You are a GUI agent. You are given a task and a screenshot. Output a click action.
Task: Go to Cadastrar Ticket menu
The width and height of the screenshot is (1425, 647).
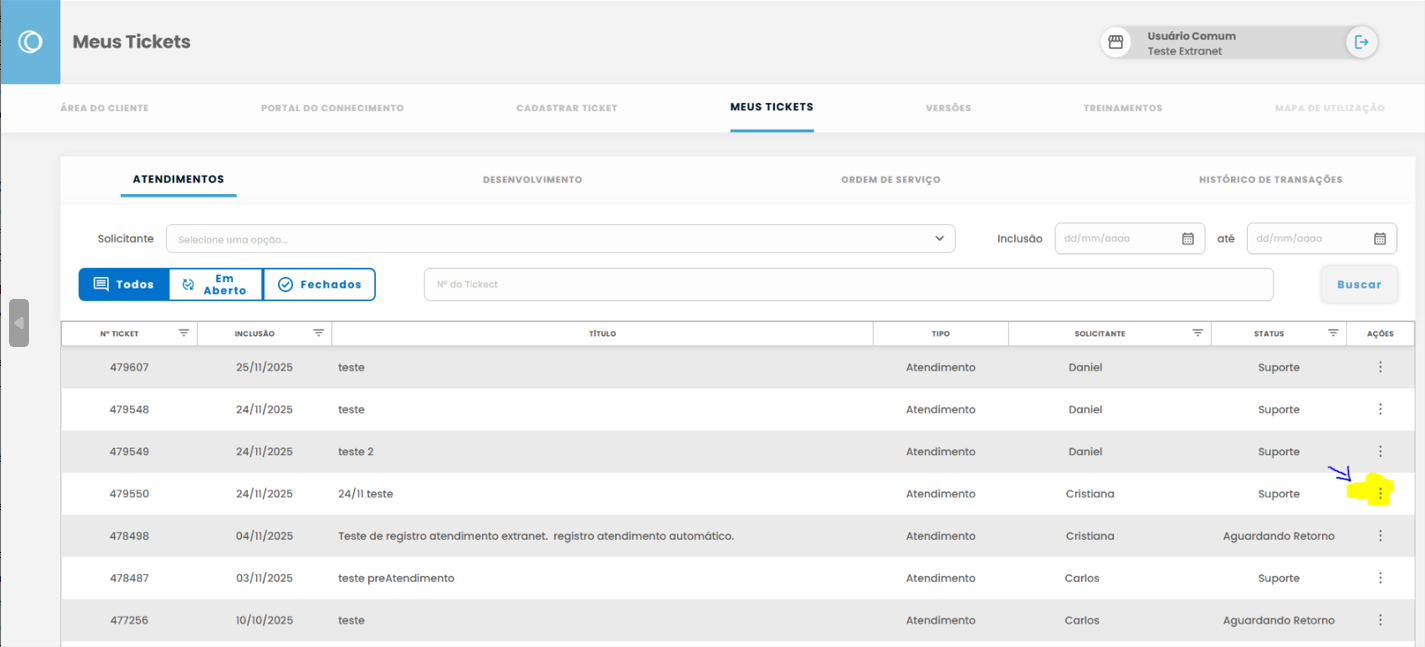567,108
